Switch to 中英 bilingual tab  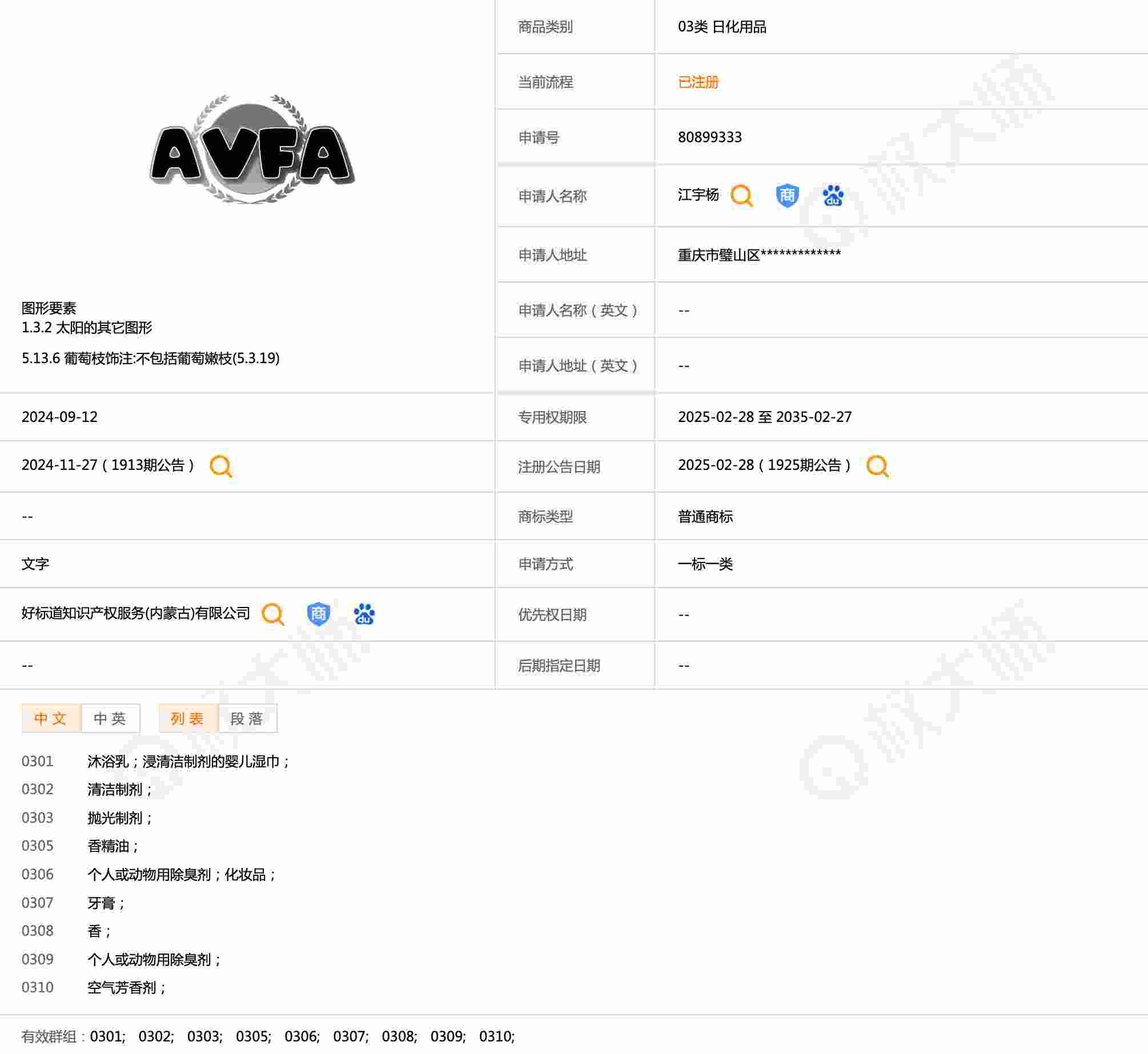point(110,718)
